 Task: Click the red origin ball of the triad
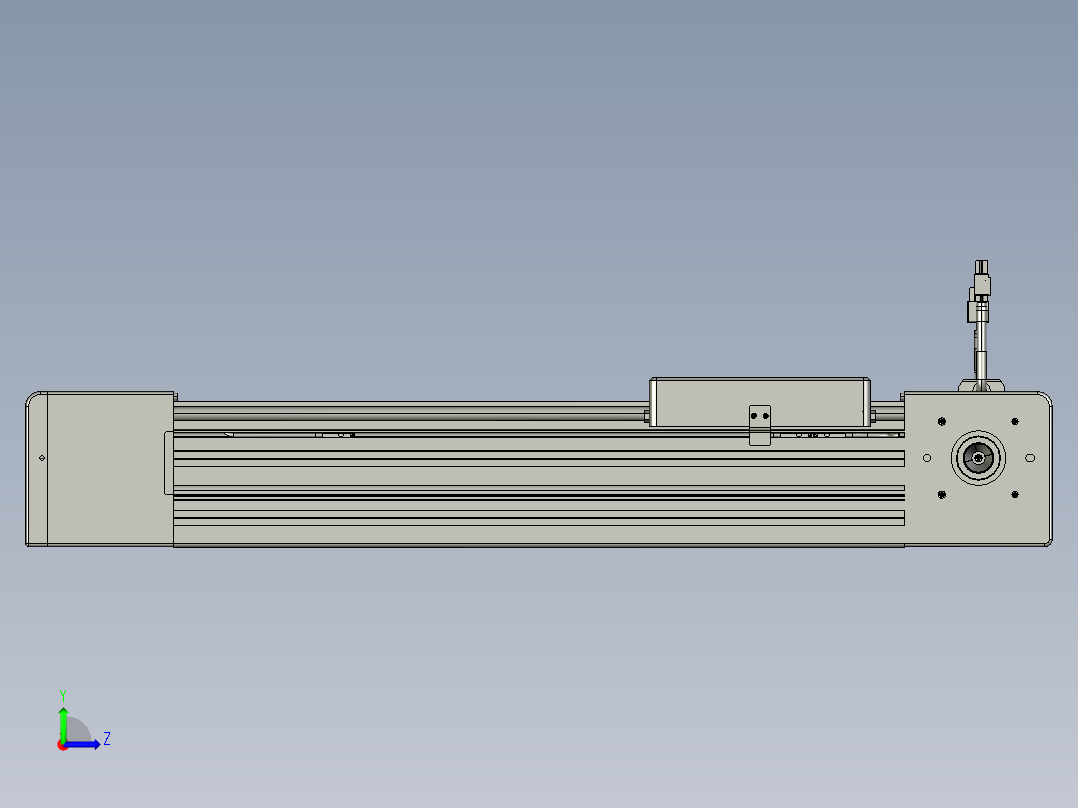pyautogui.click(x=62, y=745)
